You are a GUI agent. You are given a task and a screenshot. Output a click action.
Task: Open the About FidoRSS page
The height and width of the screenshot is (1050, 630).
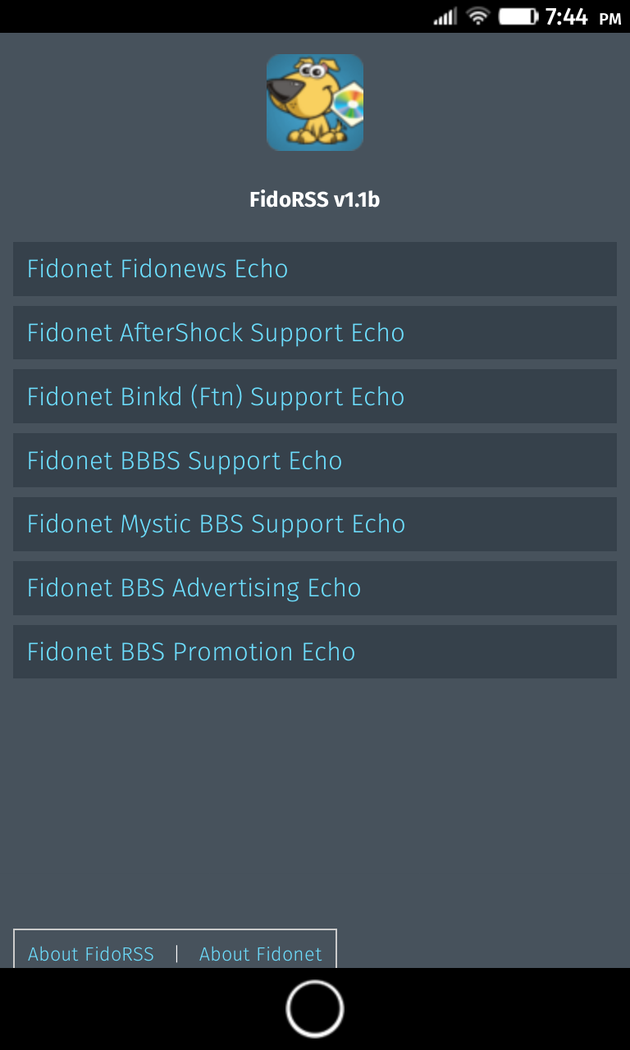[91, 954]
